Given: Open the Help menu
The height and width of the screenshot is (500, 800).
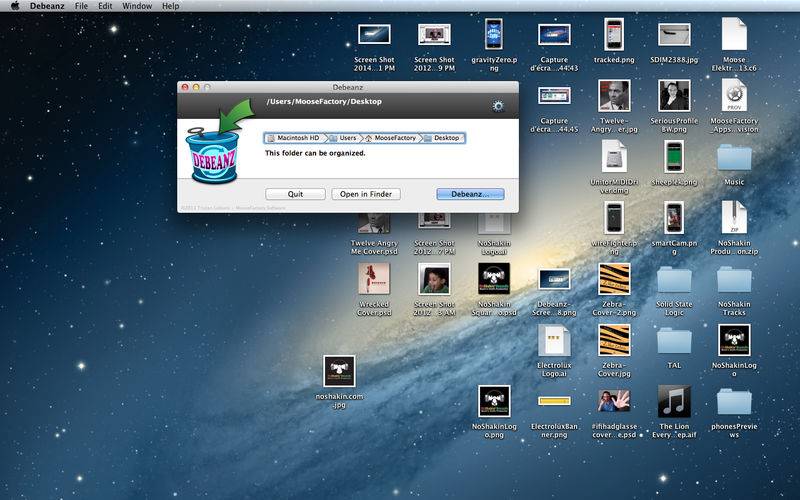Looking at the screenshot, I should point(170,6).
